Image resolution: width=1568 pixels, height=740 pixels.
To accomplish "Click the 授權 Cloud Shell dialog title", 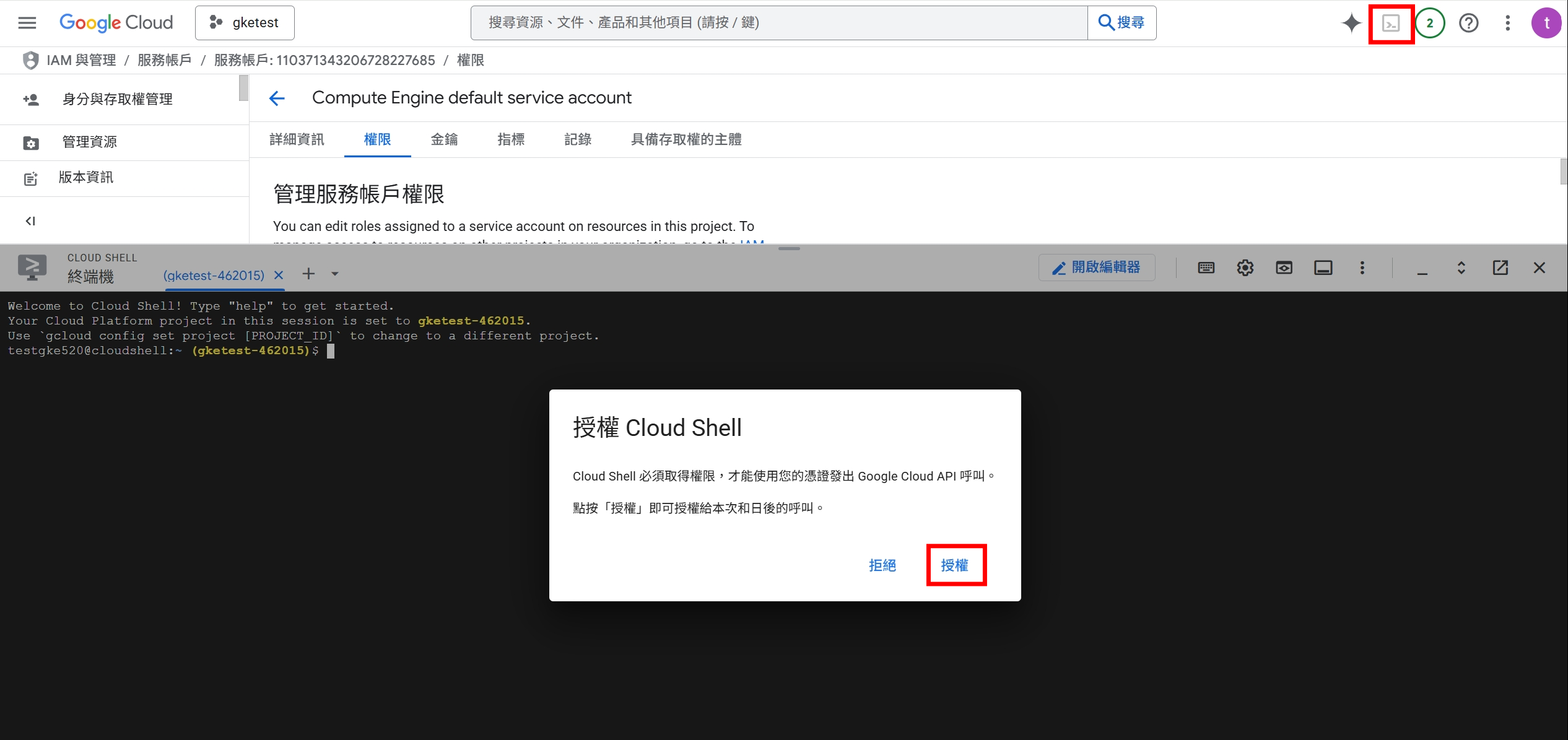I will [x=657, y=428].
